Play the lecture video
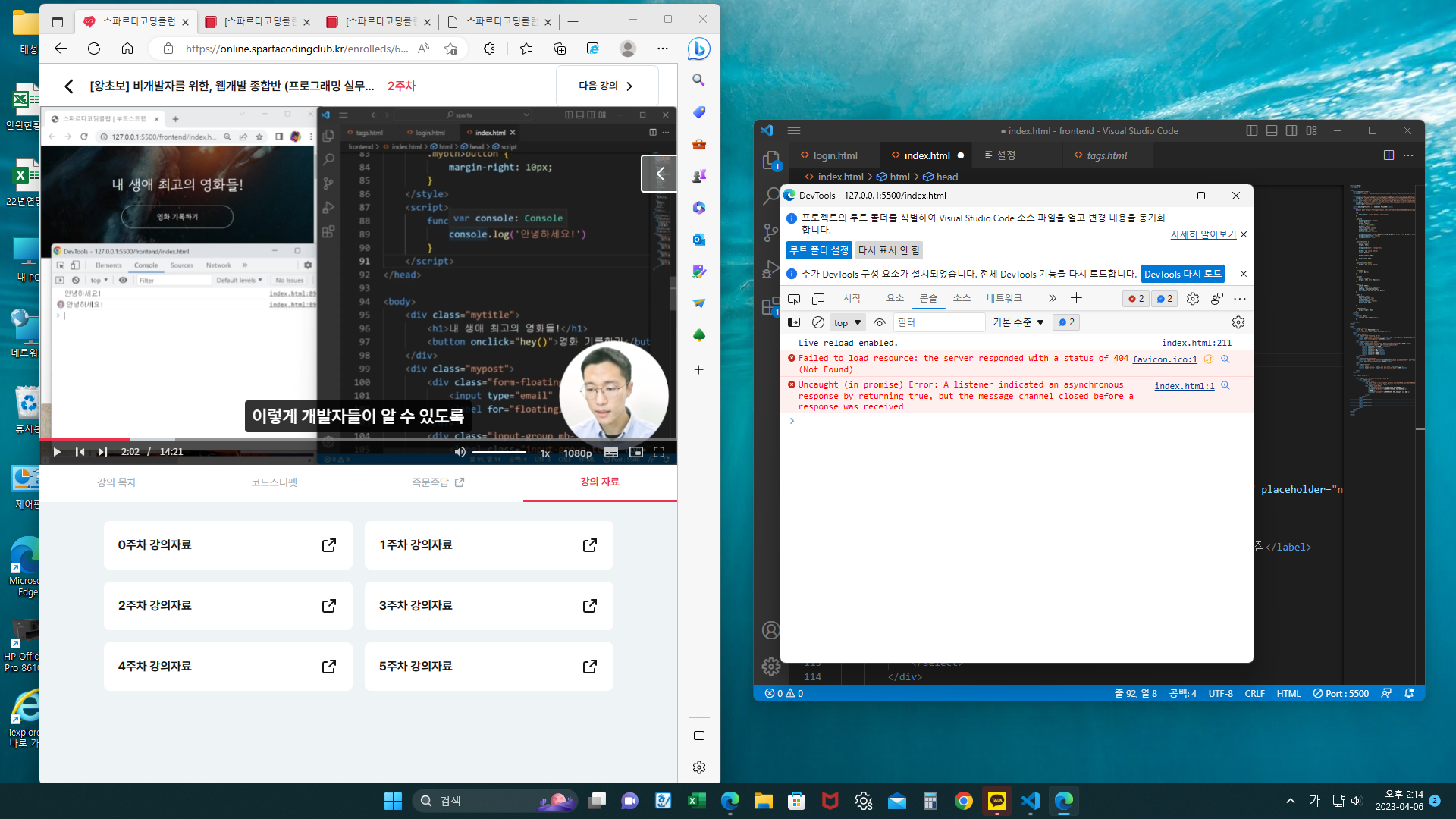The width and height of the screenshot is (1456, 819). (x=57, y=452)
